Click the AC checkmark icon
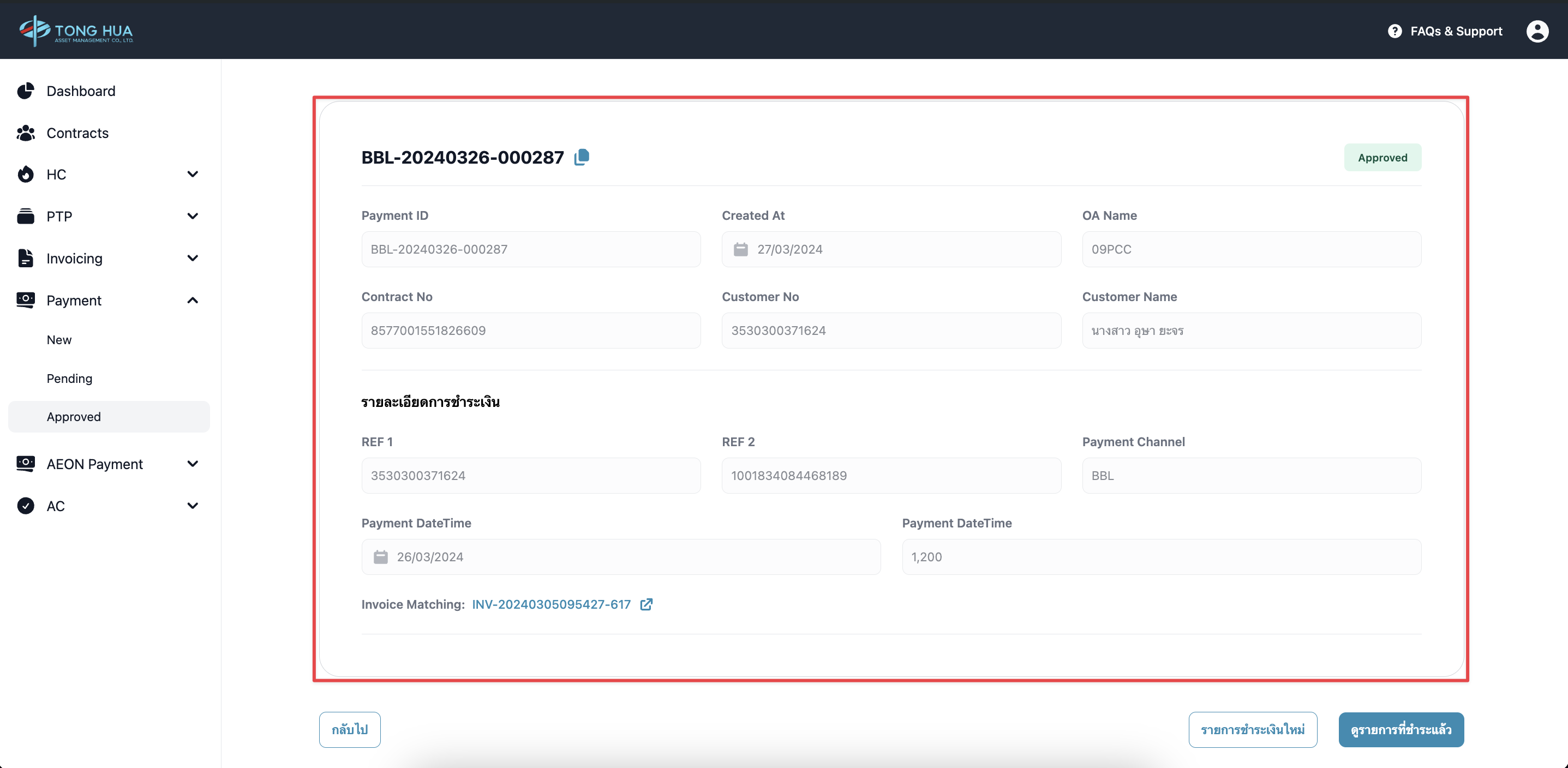The height and width of the screenshot is (768, 1568). coord(25,506)
